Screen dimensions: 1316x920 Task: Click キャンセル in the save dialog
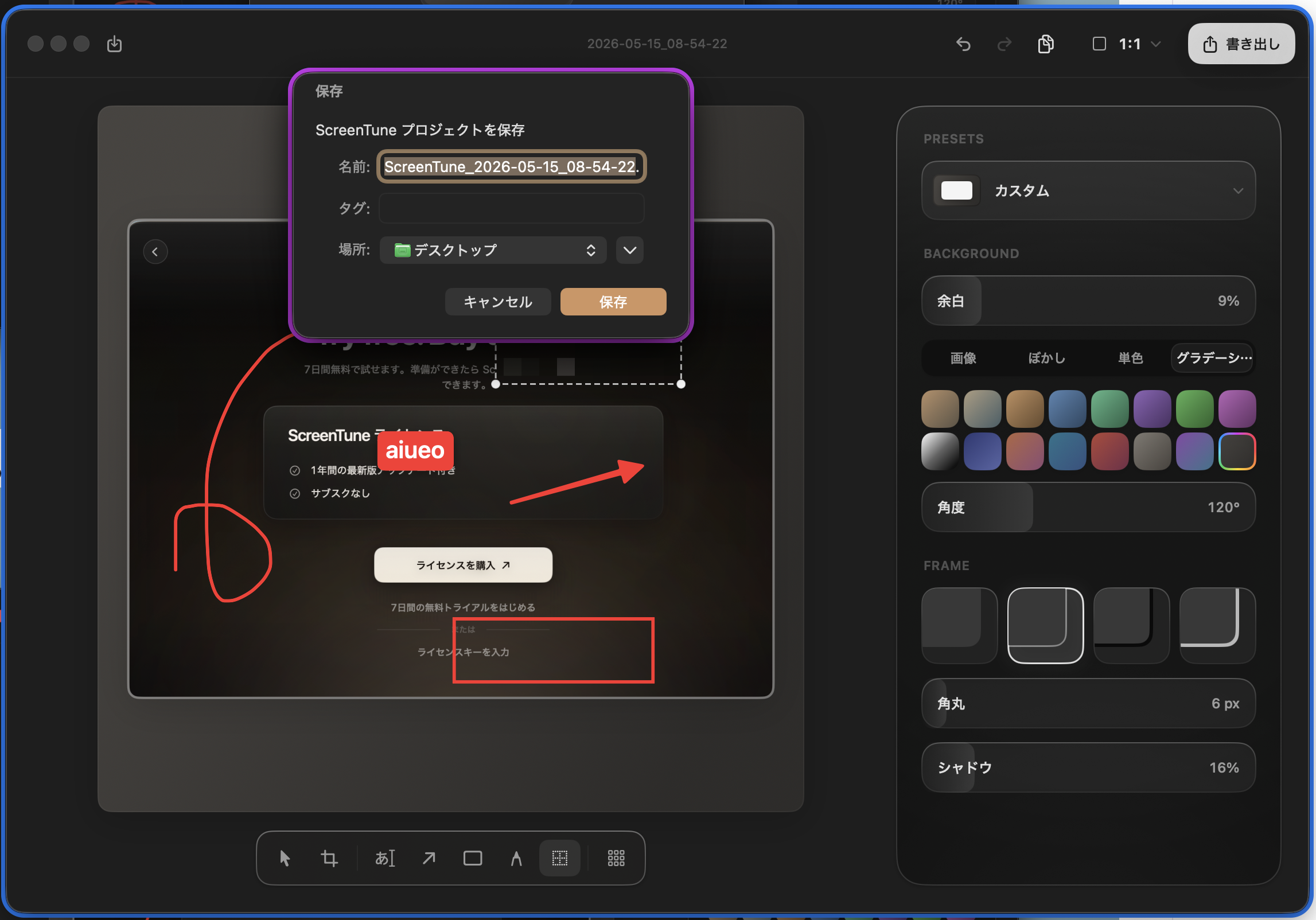(x=498, y=302)
